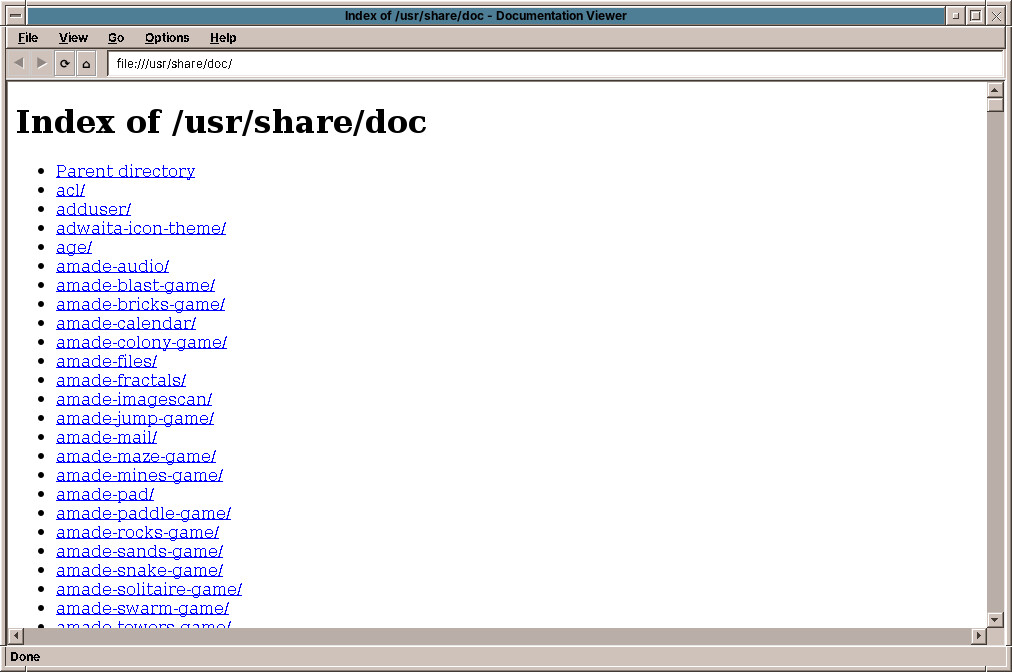
Task: Open the amade-rocks-game/ link
Action: coord(137,533)
